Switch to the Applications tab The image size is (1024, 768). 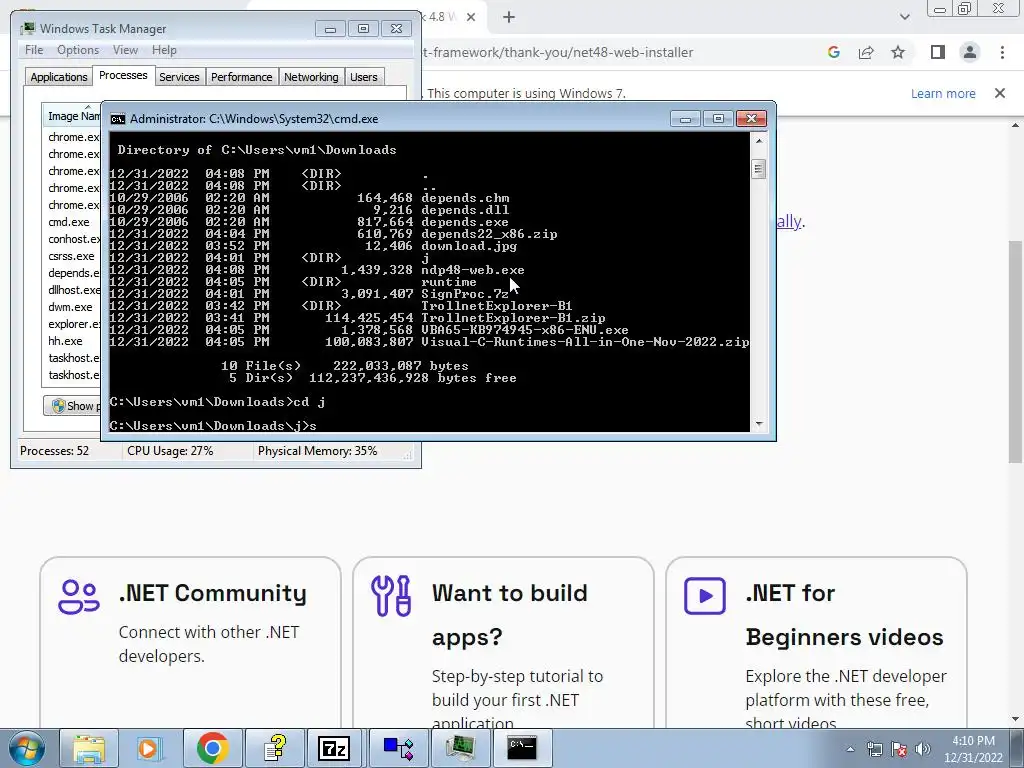point(59,77)
